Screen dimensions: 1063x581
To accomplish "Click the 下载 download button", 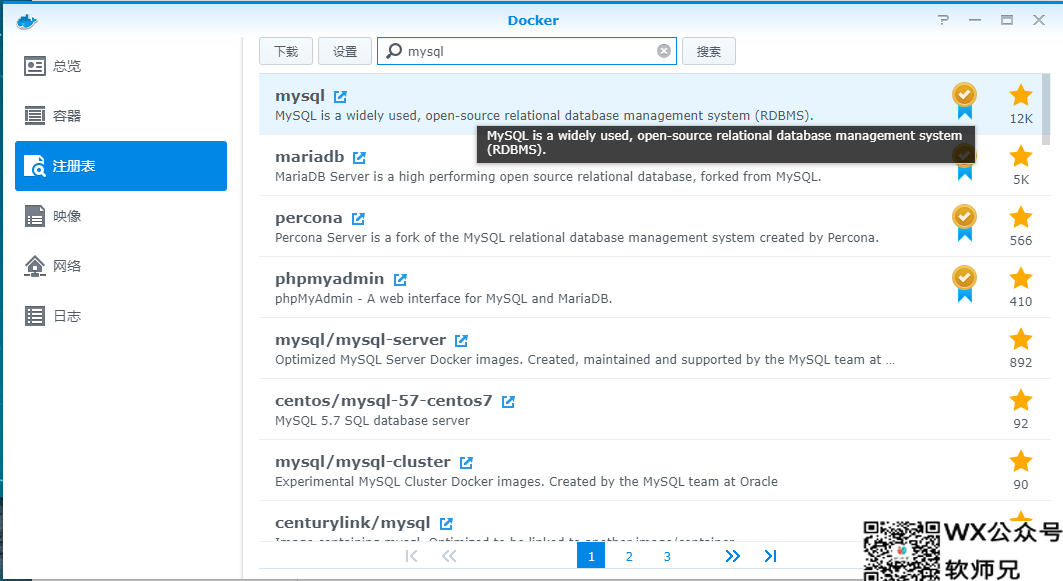I will [x=286, y=52].
